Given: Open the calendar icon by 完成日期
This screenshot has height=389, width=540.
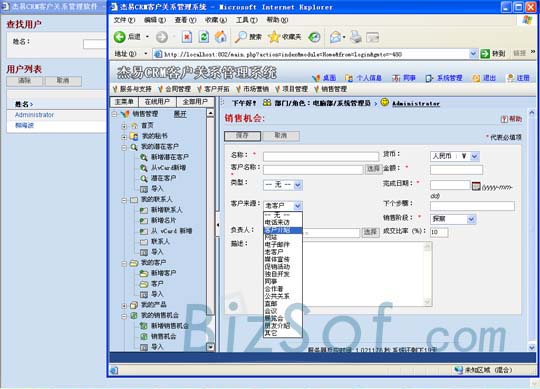Looking at the screenshot, I should pos(476,186).
